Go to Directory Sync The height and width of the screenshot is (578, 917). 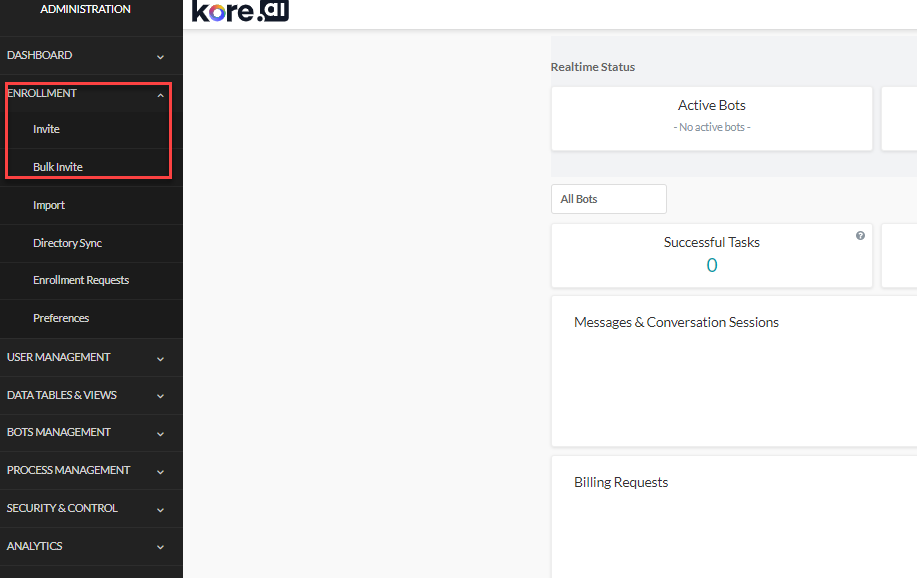click(x=67, y=243)
